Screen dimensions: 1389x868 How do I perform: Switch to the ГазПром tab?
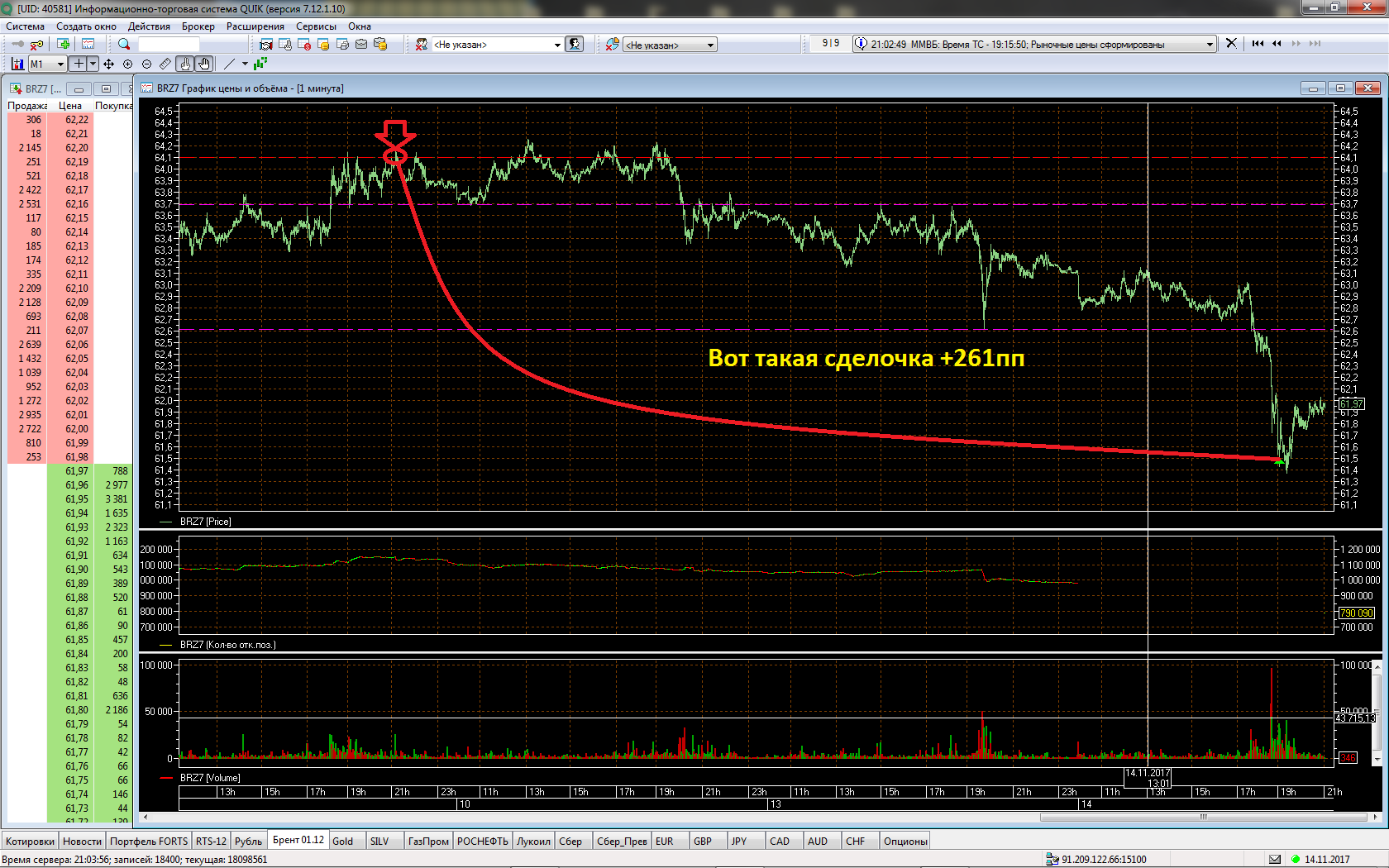click(428, 841)
